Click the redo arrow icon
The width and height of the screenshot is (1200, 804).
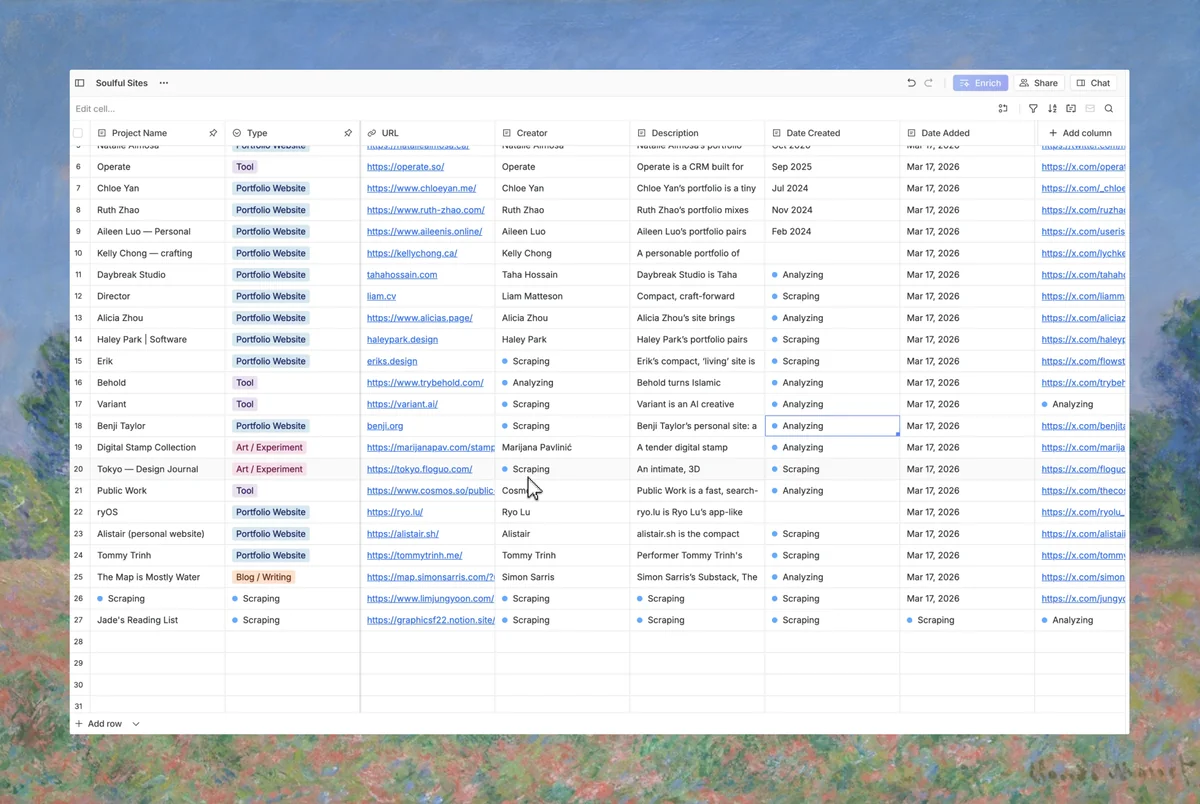tap(929, 83)
